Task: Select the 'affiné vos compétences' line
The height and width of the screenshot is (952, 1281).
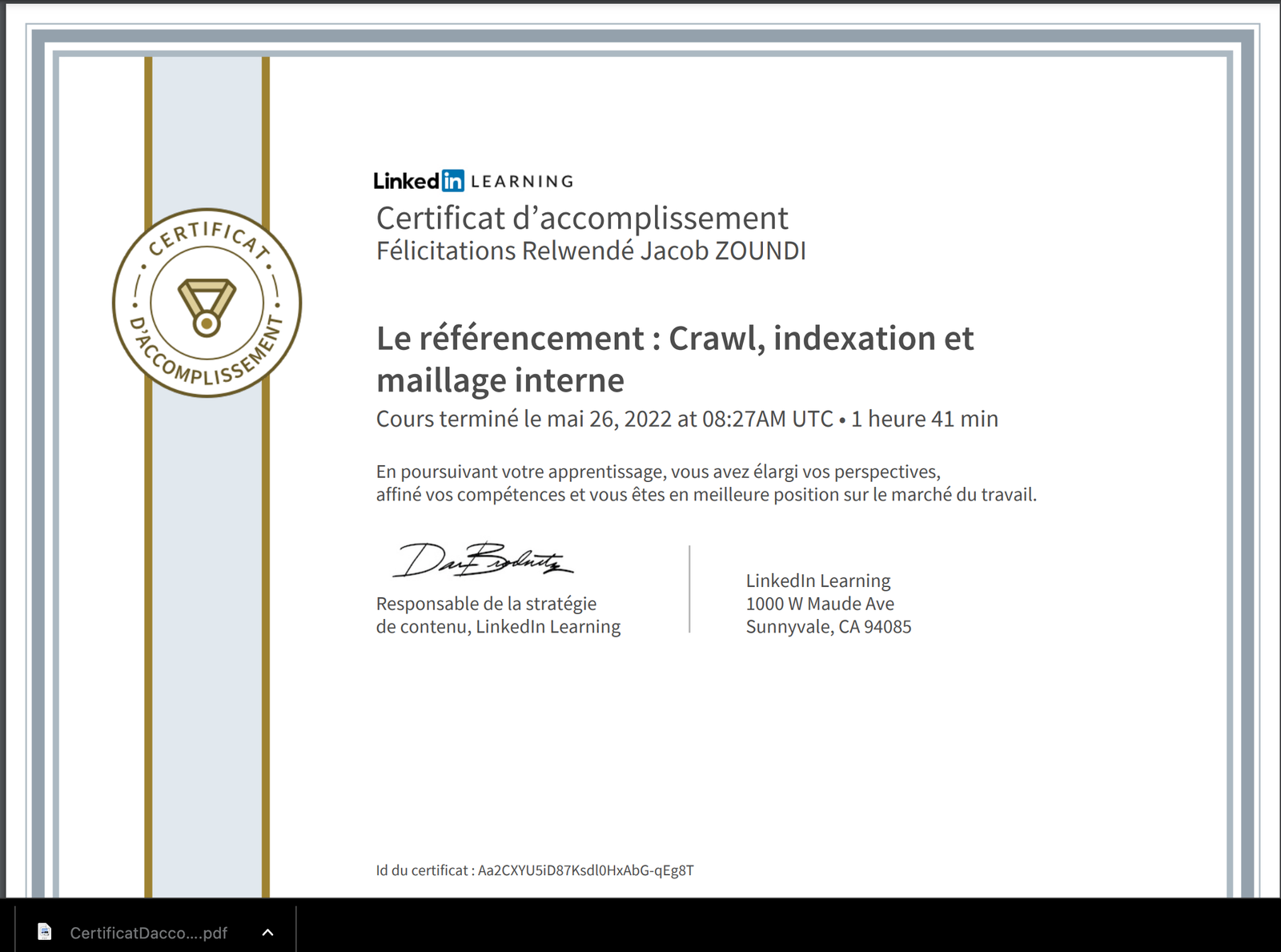Action: [x=706, y=495]
